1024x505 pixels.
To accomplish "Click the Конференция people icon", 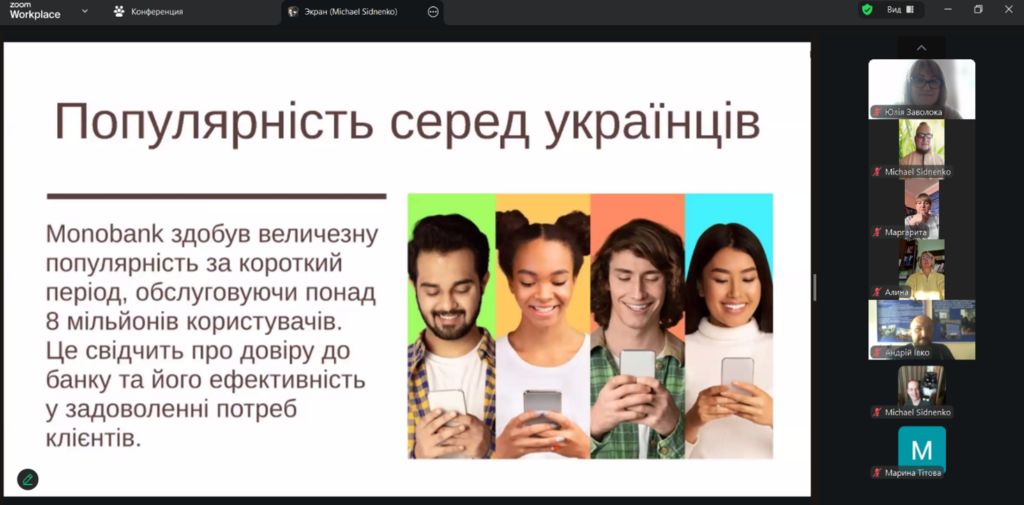I will pos(119,12).
